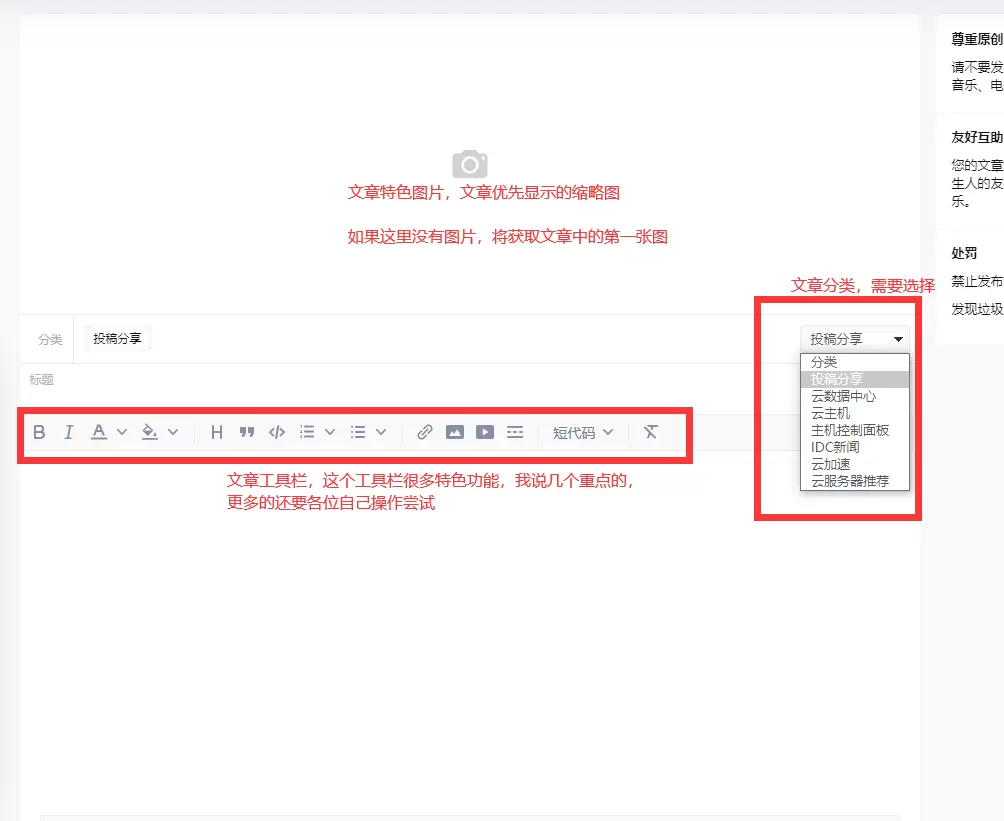The width and height of the screenshot is (1004, 821).
Task: Click the 投稿分享 tag next to 分类
Action: coord(115,338)
